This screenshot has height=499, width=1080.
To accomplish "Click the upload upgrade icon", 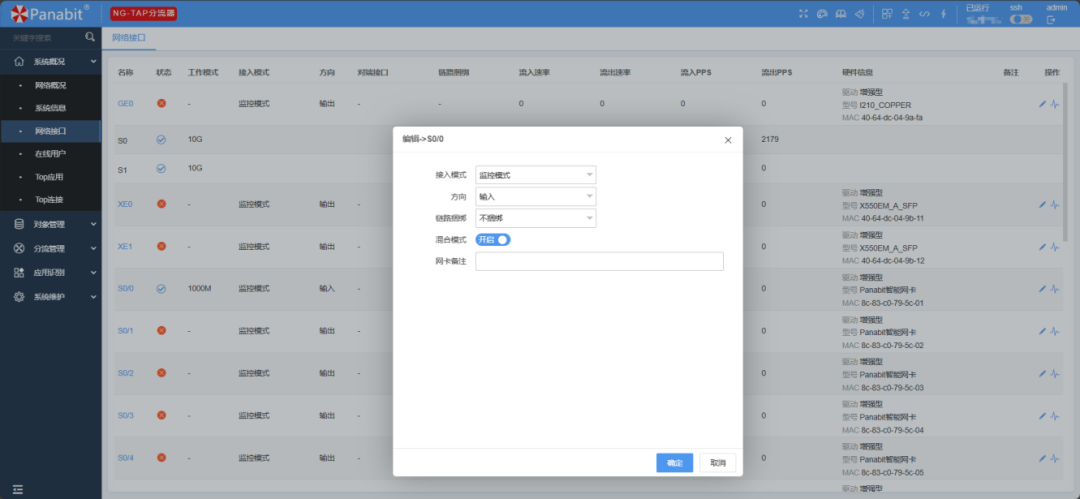I will coord(906,14).
